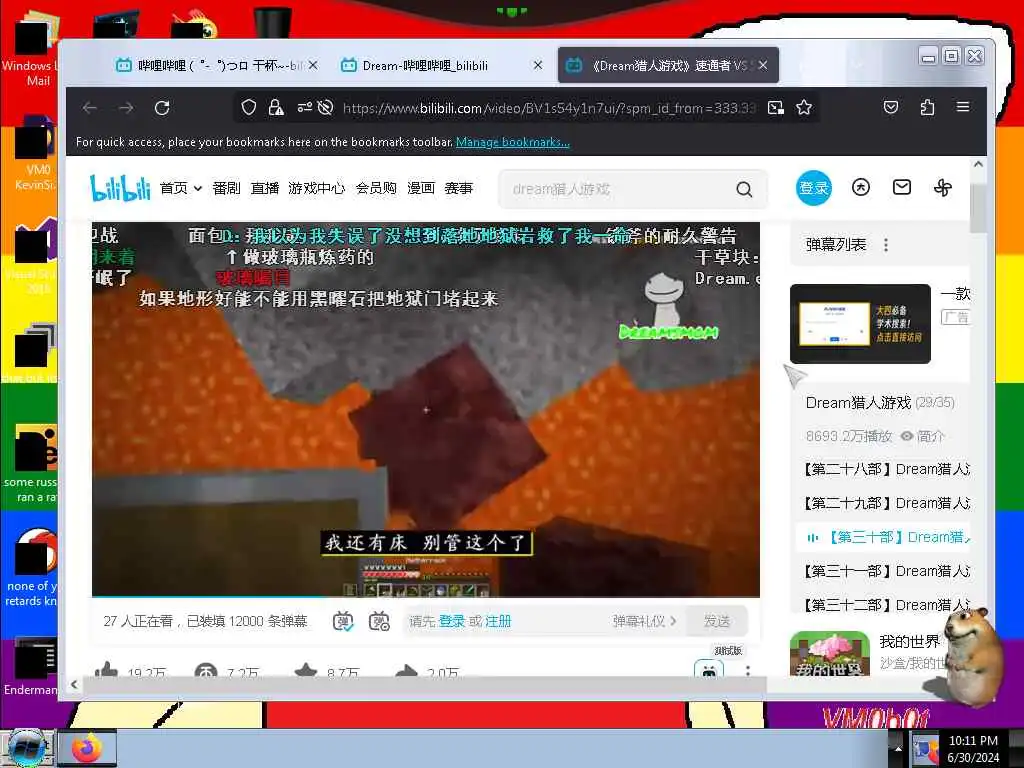The height and width of the screenshot is (768, 1024).
Task: Toggle the danmaku display switch icon
Action: pos(343,621)
